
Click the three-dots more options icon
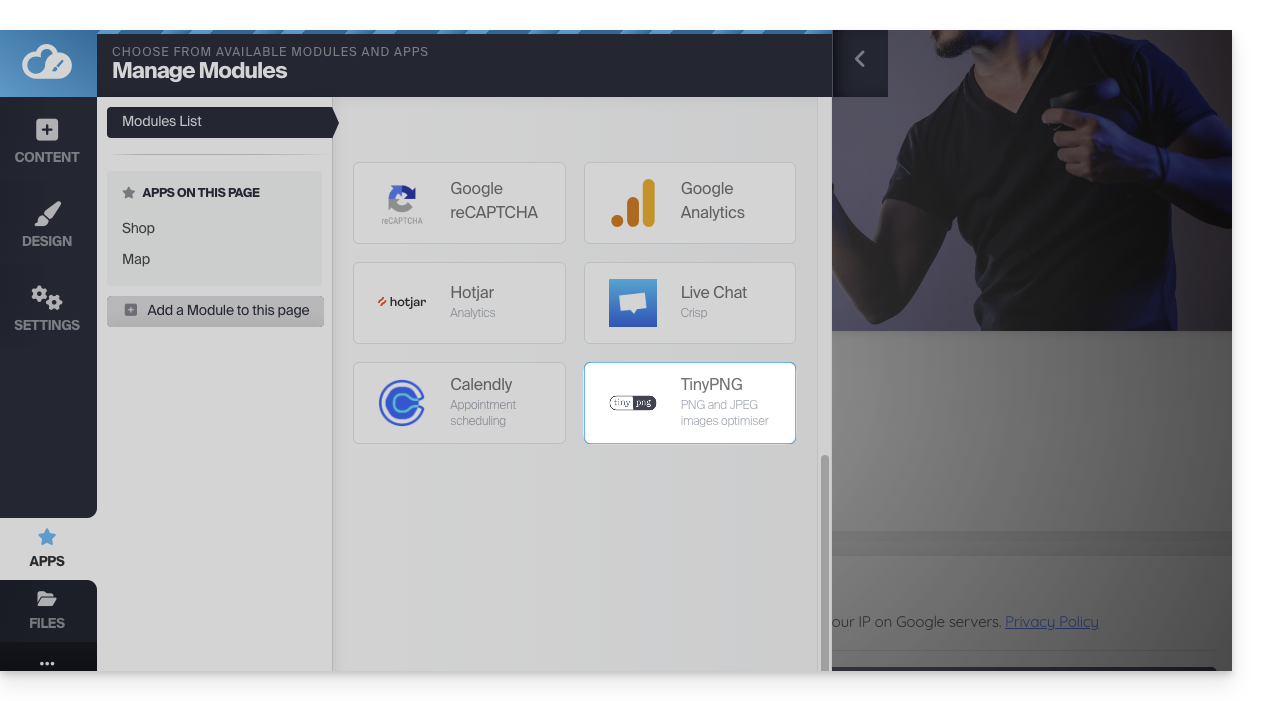click(47, 663)
